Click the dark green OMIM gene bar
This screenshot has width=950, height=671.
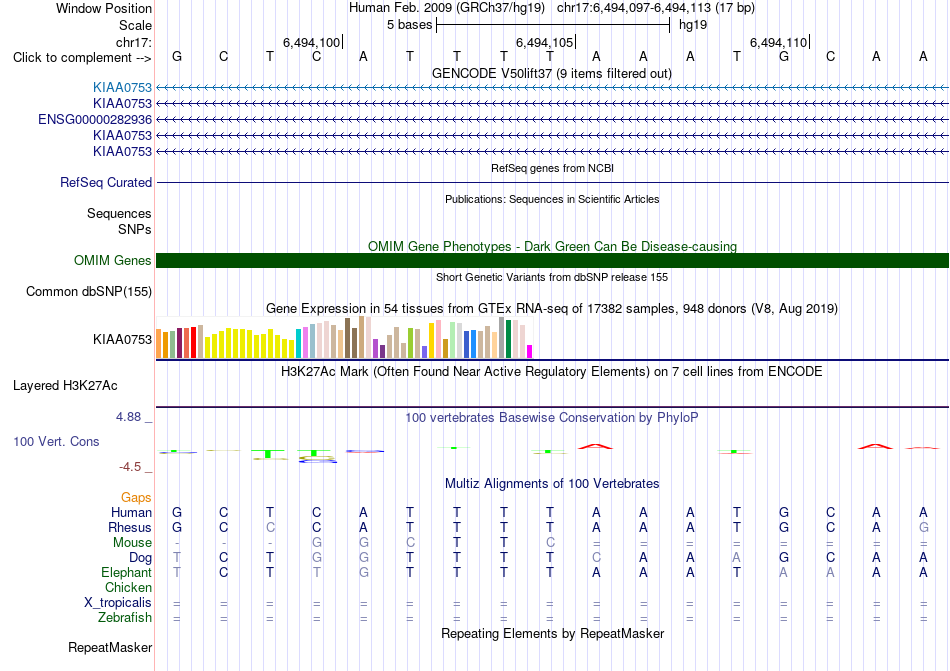[x=552, y=260]
